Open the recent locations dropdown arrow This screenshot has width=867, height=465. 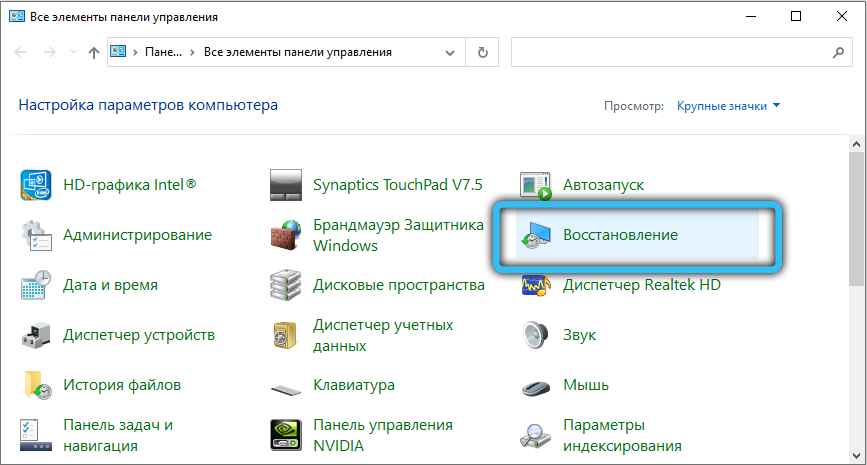[x=73, y=53]
